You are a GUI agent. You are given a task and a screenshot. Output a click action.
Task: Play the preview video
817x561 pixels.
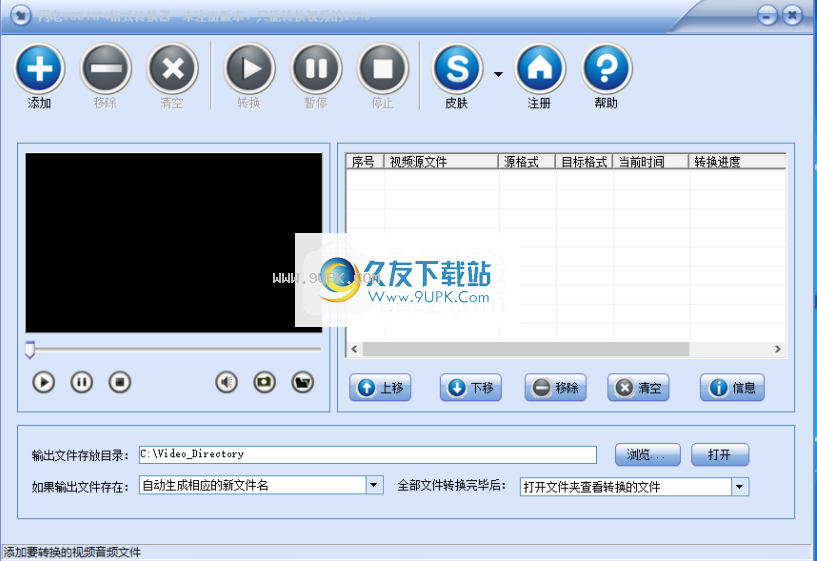click(x=44, y=382)
